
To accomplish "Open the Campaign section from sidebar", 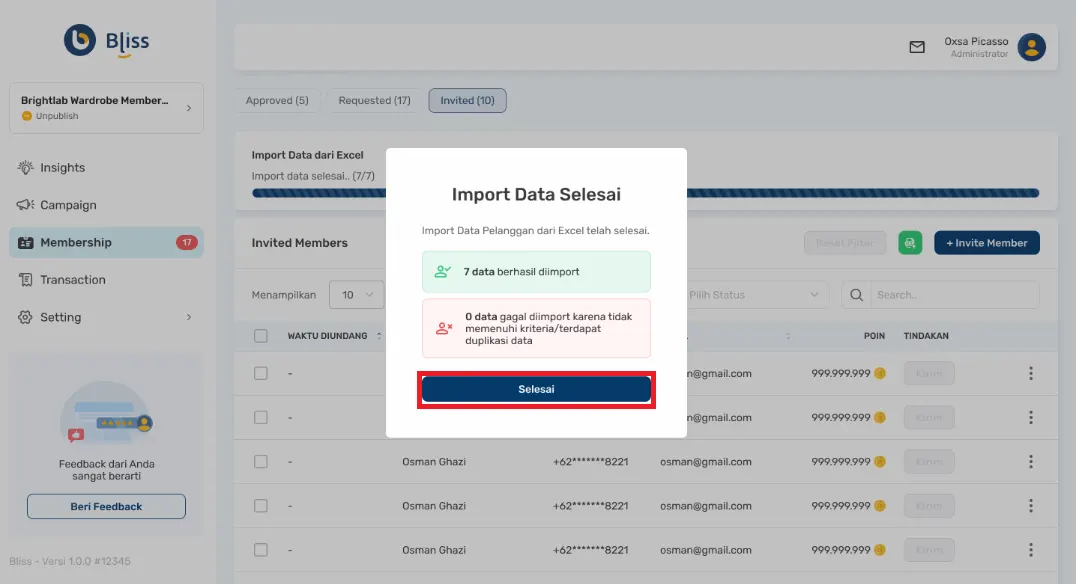I will coord(22,205).
